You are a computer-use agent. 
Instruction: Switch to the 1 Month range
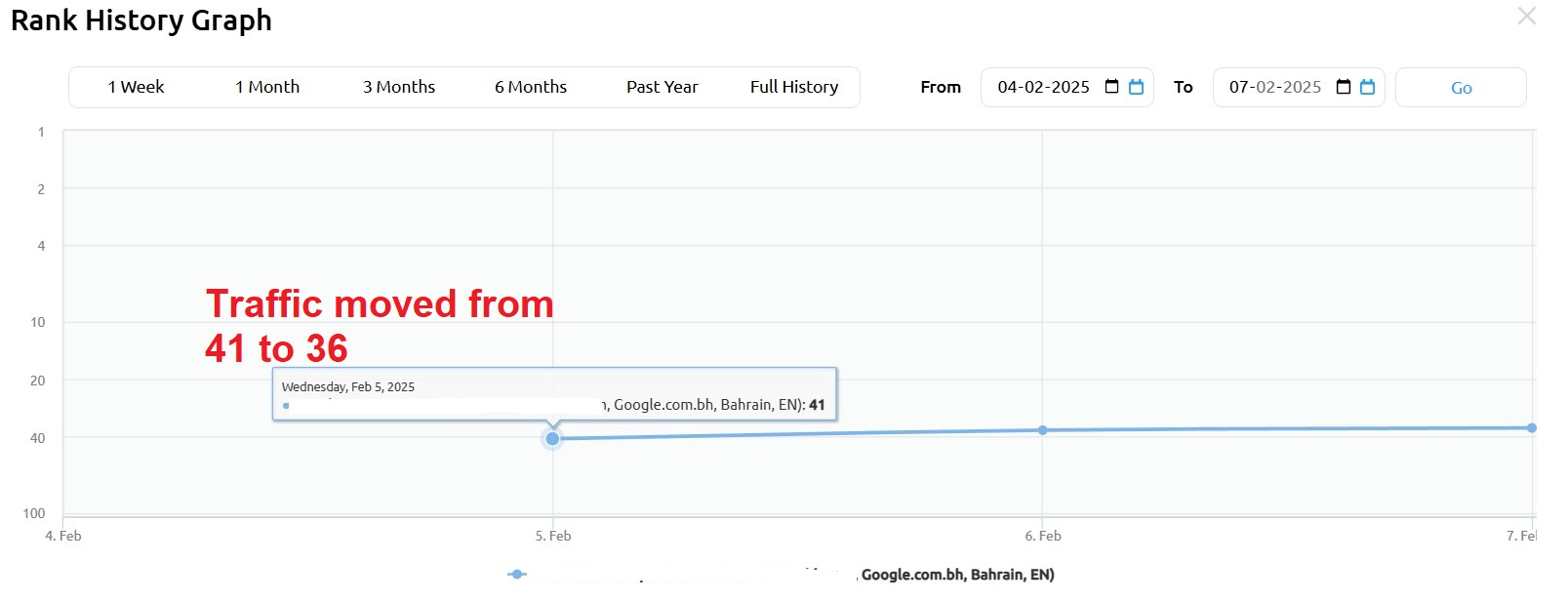267,87
